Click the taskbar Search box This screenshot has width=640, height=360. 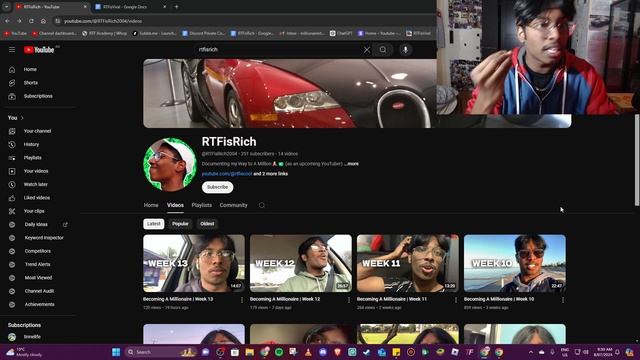160,352
